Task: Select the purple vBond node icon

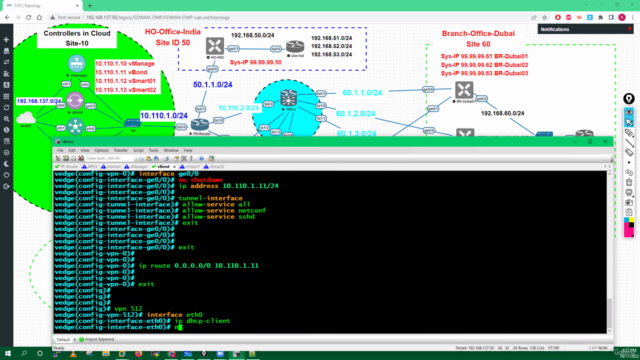Action: (75, 100)
